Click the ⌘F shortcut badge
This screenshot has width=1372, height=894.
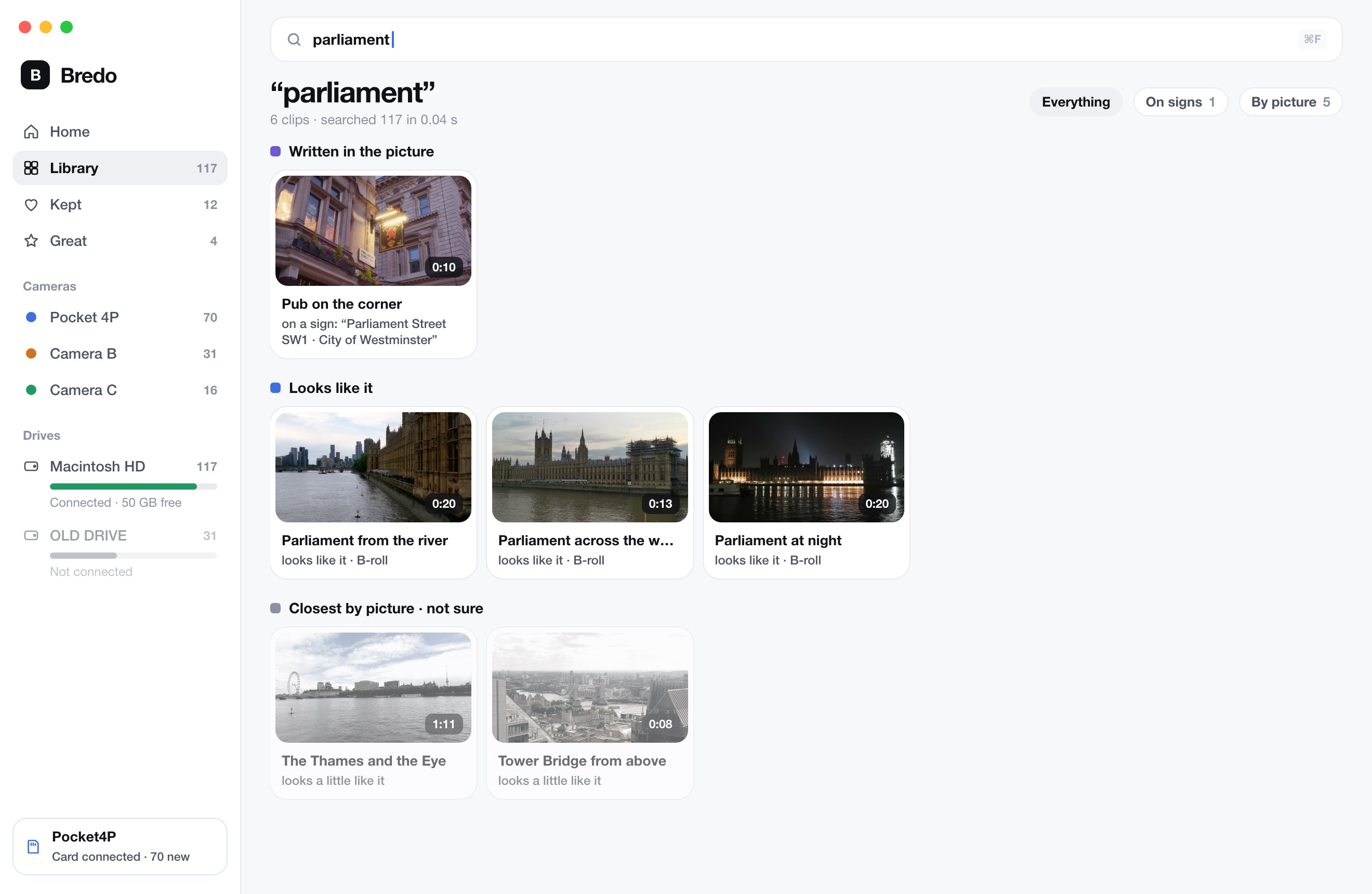click(x=1312, y=39)
